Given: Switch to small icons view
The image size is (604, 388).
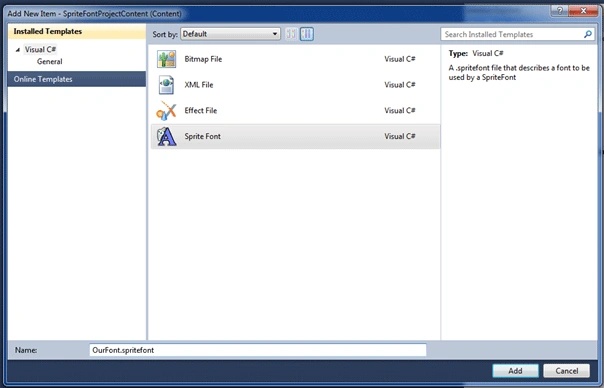Looking at the screenshot, I should [291, 34].
